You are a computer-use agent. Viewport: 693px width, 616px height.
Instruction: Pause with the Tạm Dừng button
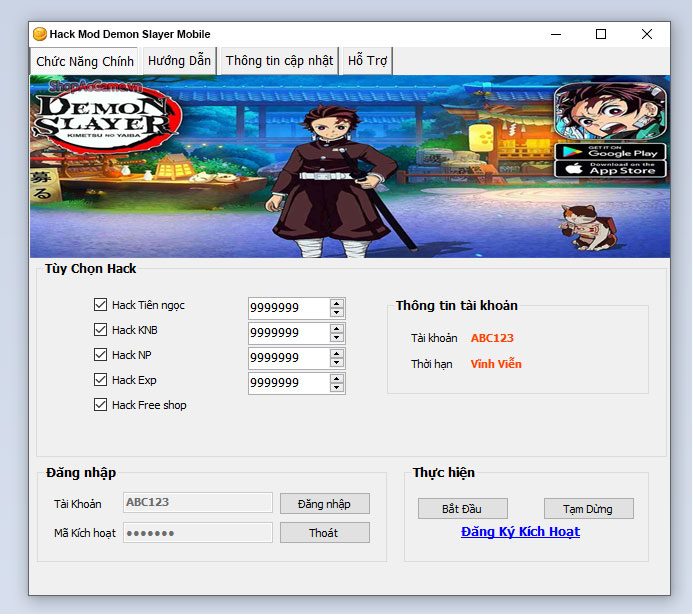tap(589, 509)
